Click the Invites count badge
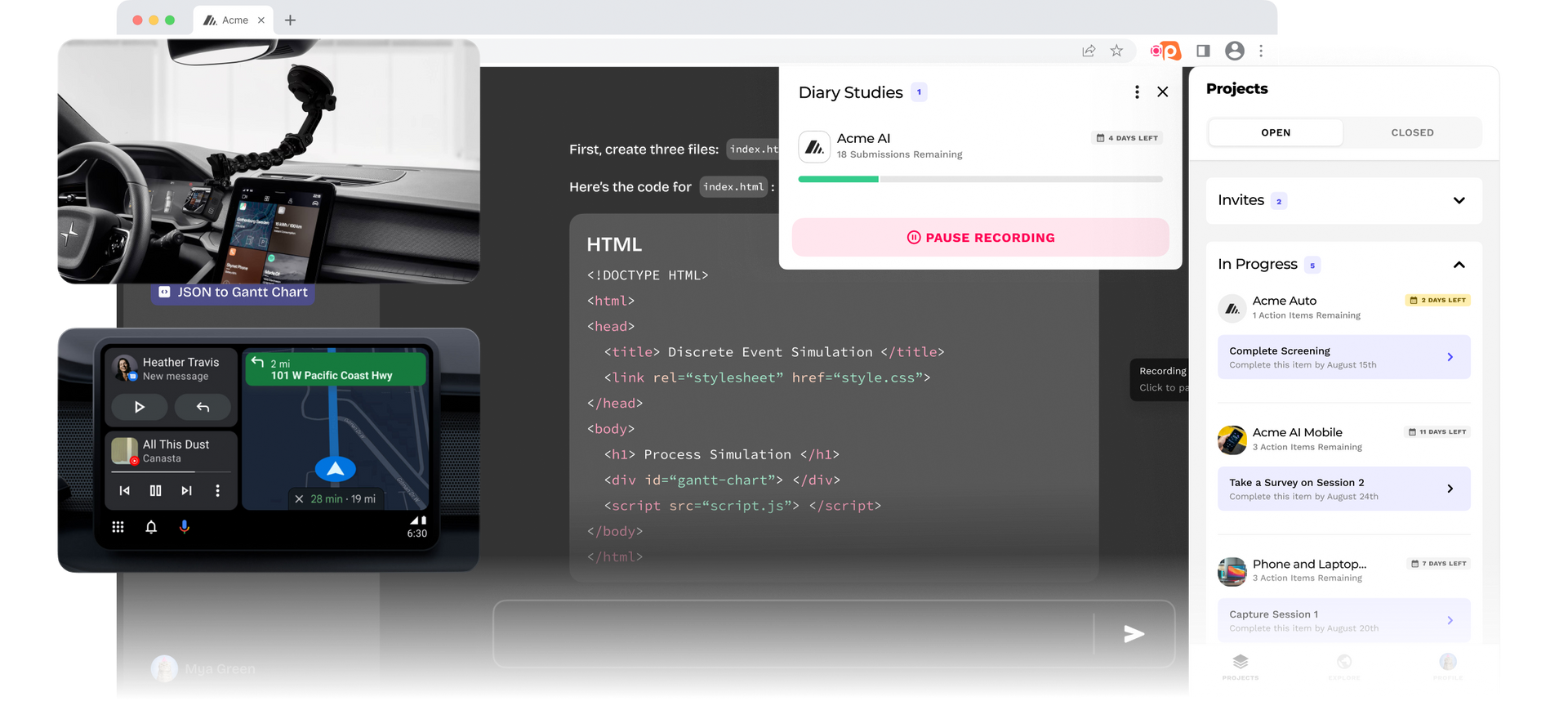This screenshot has height=728, width=1568. pyautogui.click(x=1279, y=201)
